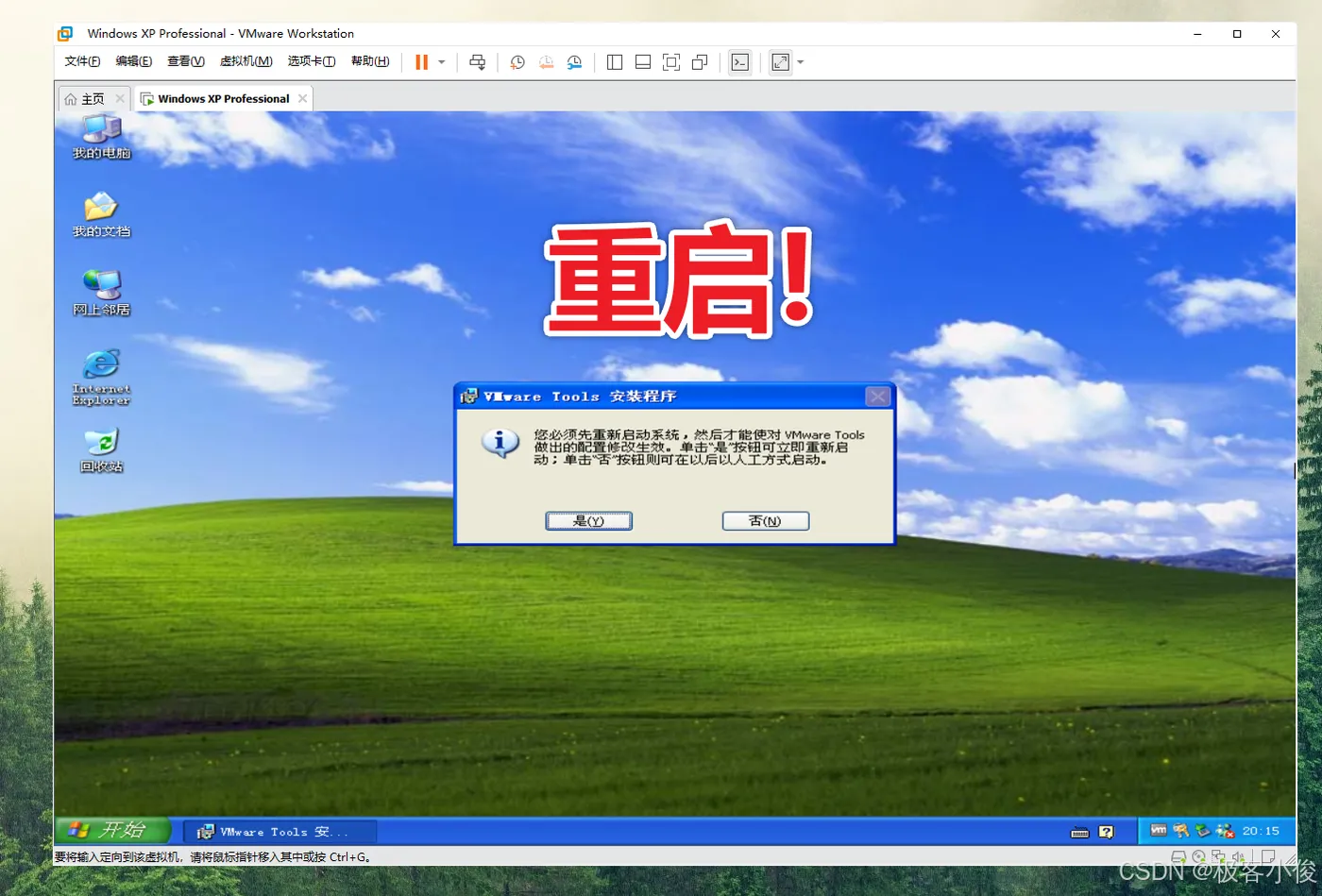The width and height of the screenshot is (1322, 896).
Task: Revert the virtual machine to its snapshot
Action: tap(546, 62)
